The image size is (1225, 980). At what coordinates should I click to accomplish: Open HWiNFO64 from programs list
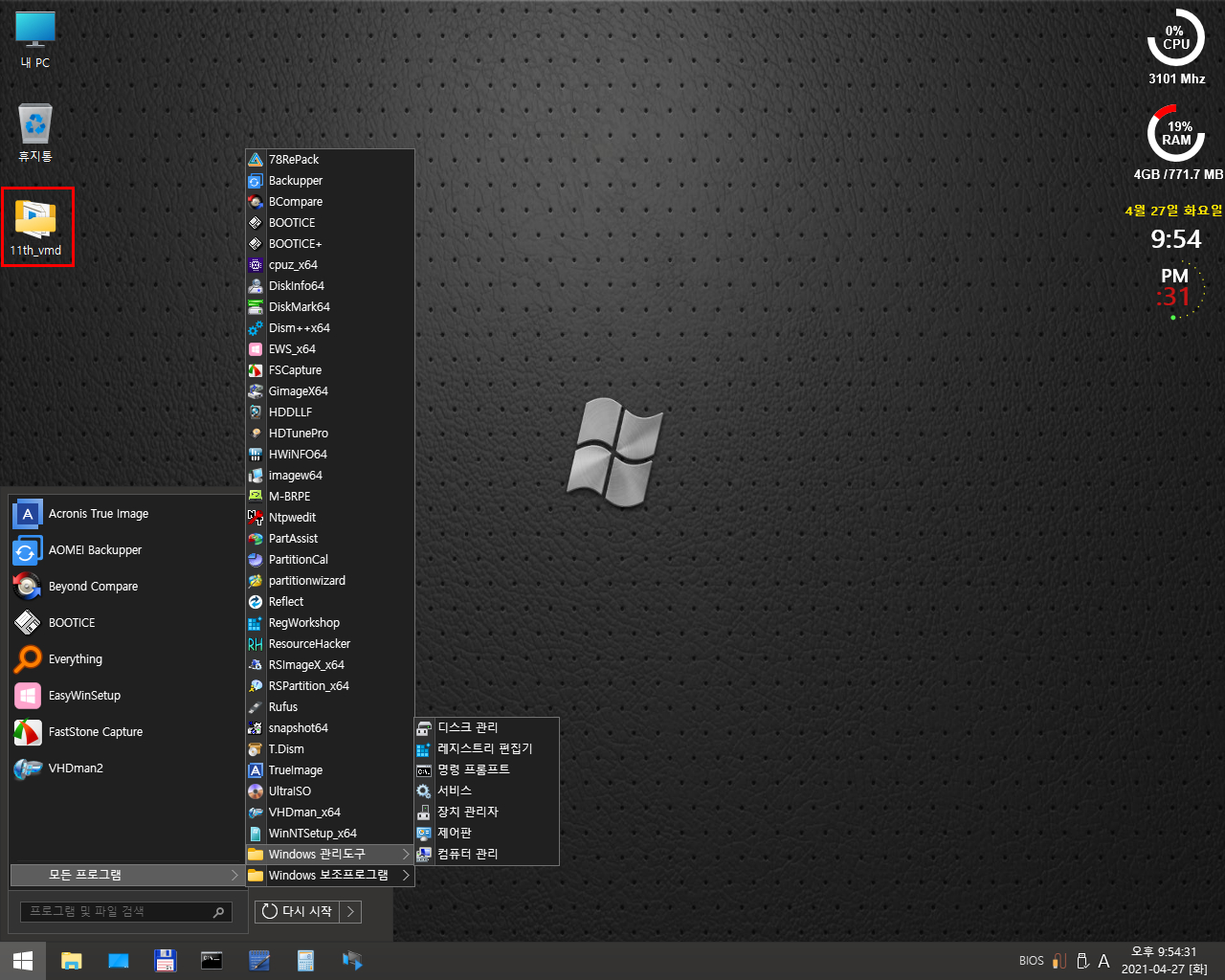point(330,455)
